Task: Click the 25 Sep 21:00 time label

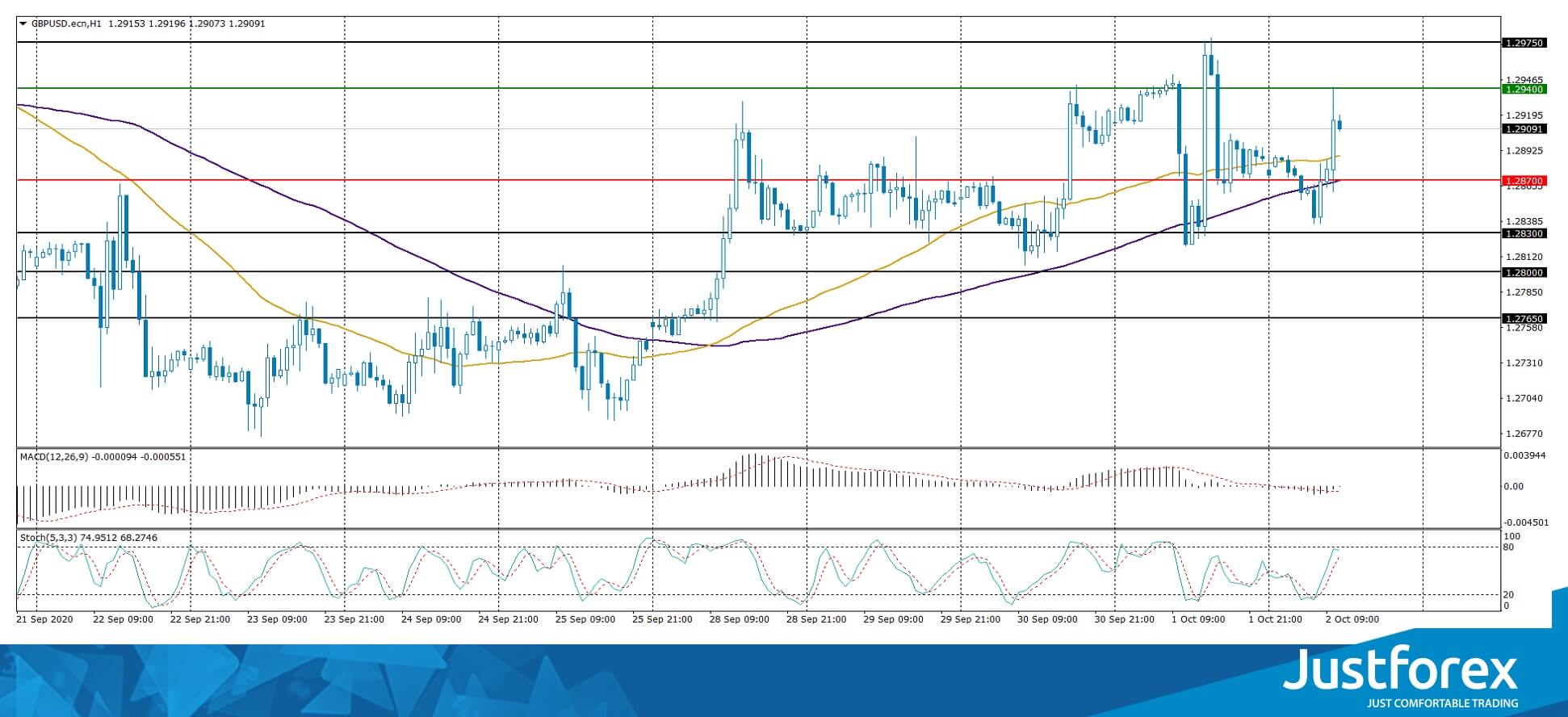Action: coord(662,619)
